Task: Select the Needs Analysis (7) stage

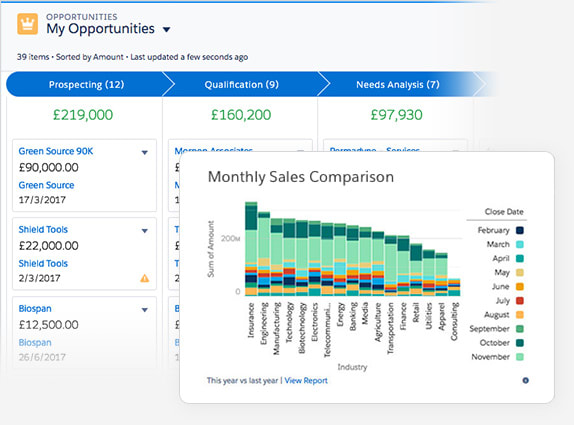Action: [x=398, y=85]
